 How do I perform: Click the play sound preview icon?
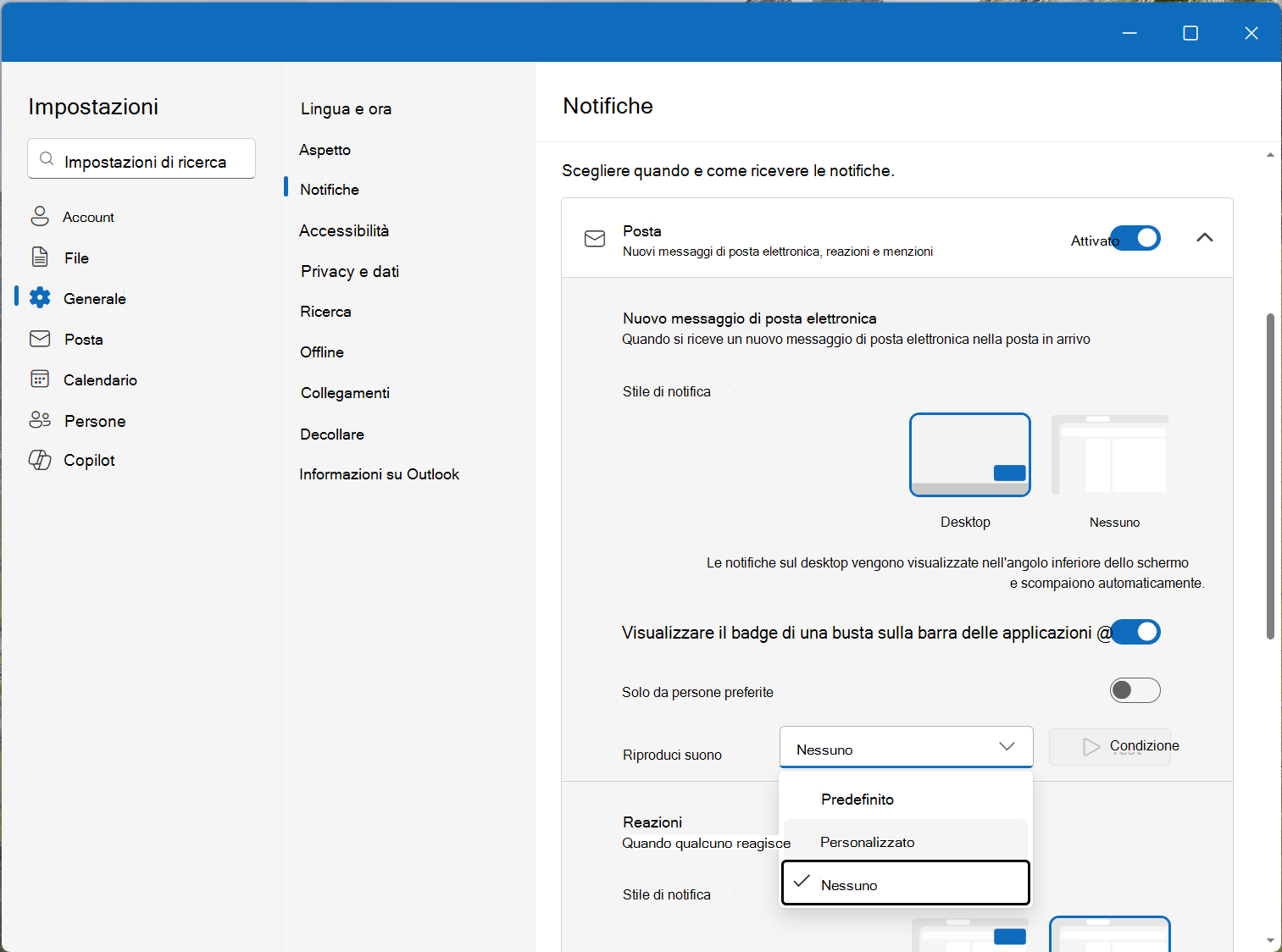point(1091,747)
